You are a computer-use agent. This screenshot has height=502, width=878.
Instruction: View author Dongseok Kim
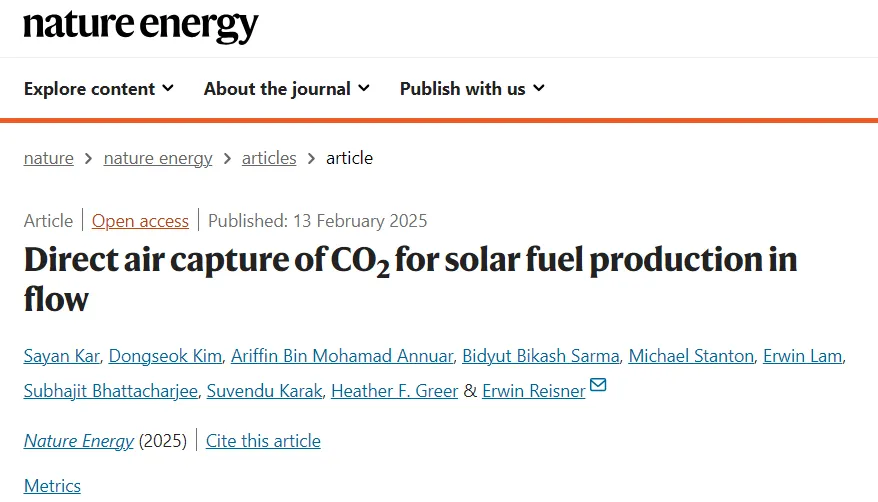[x=165, y=356]
